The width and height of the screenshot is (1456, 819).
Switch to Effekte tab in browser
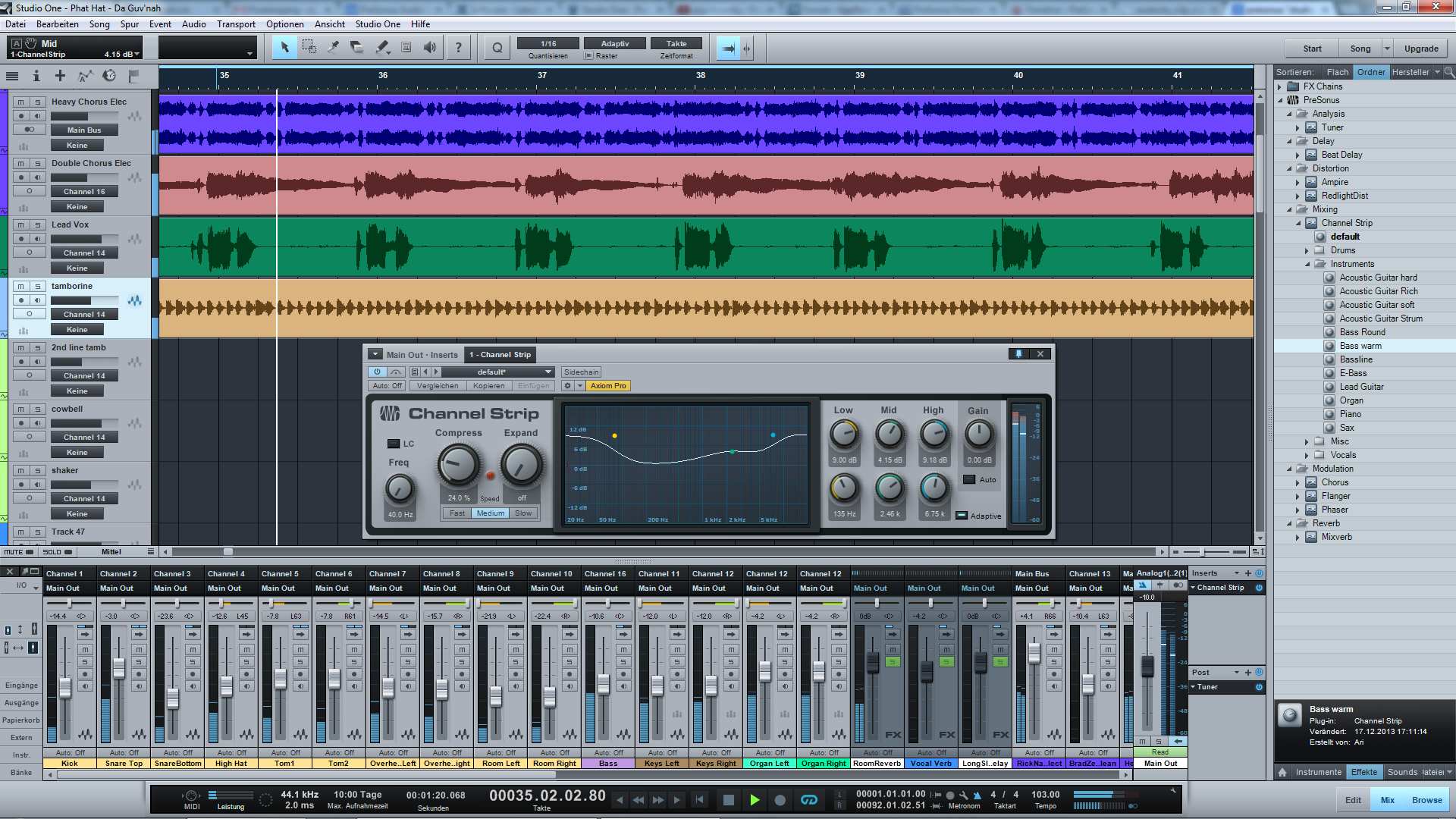pos(1363,772)
